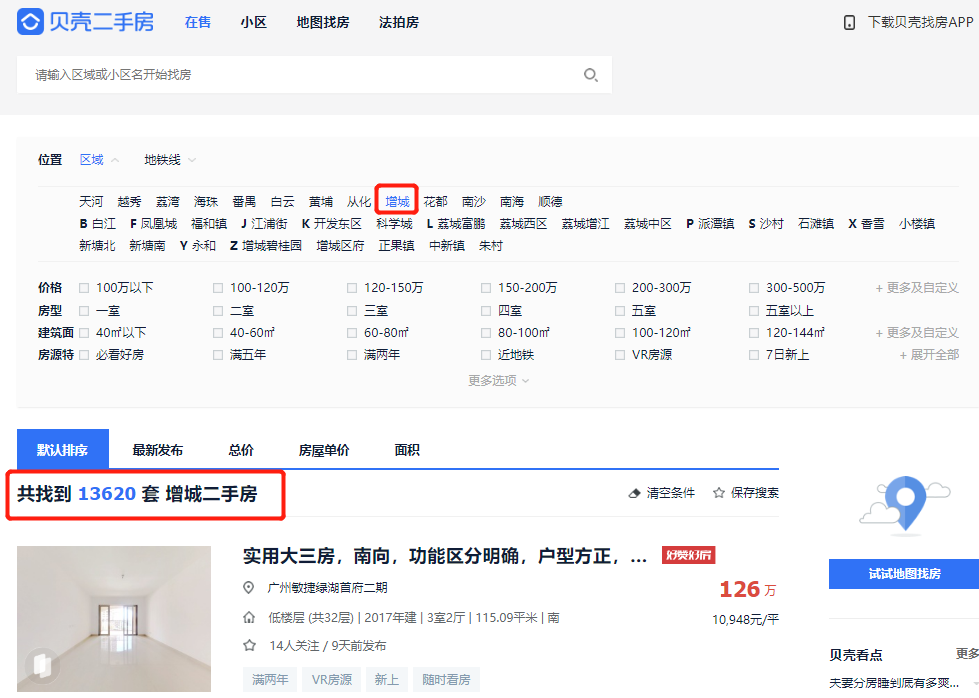Viewport: 979px width, 698px height.
Task: Open the 地图找房 navigation item
Action: click(x=322, y=22)
